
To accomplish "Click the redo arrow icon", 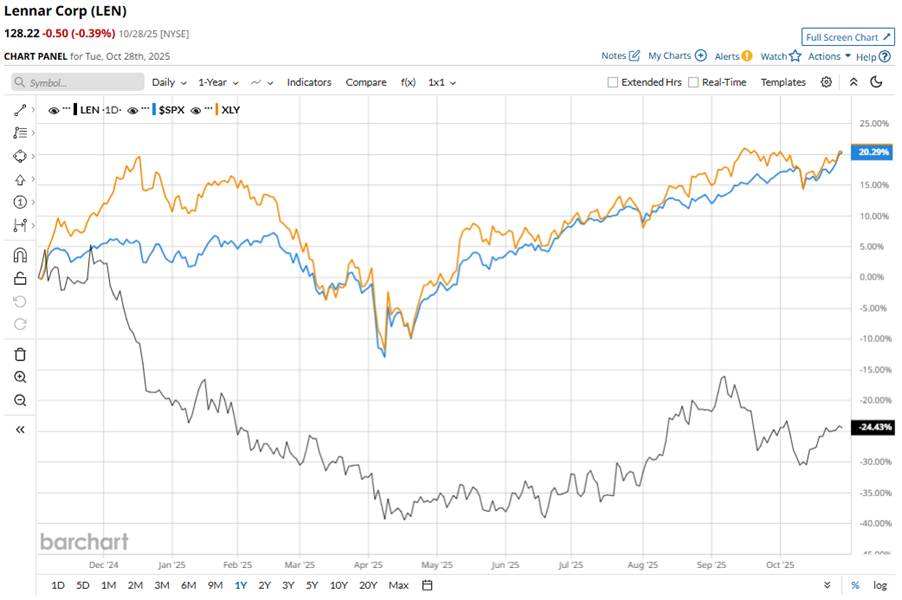I will (20, 324).
